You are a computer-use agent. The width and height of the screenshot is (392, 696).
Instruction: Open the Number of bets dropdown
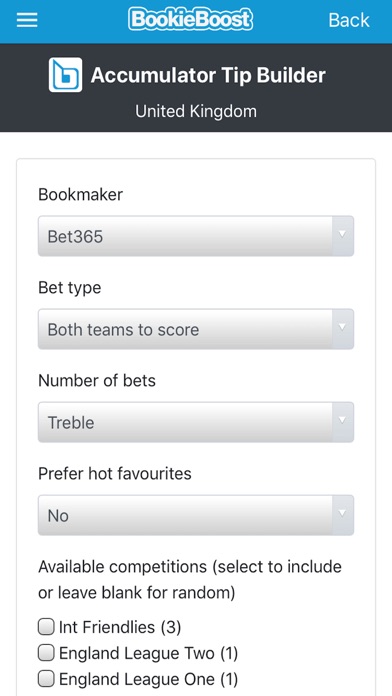coord(196,422)
